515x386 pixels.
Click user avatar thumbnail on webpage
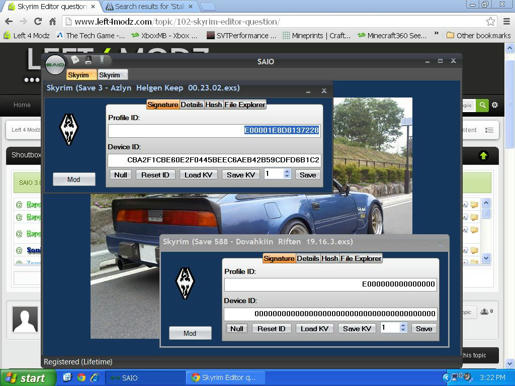tap(25, 320)
